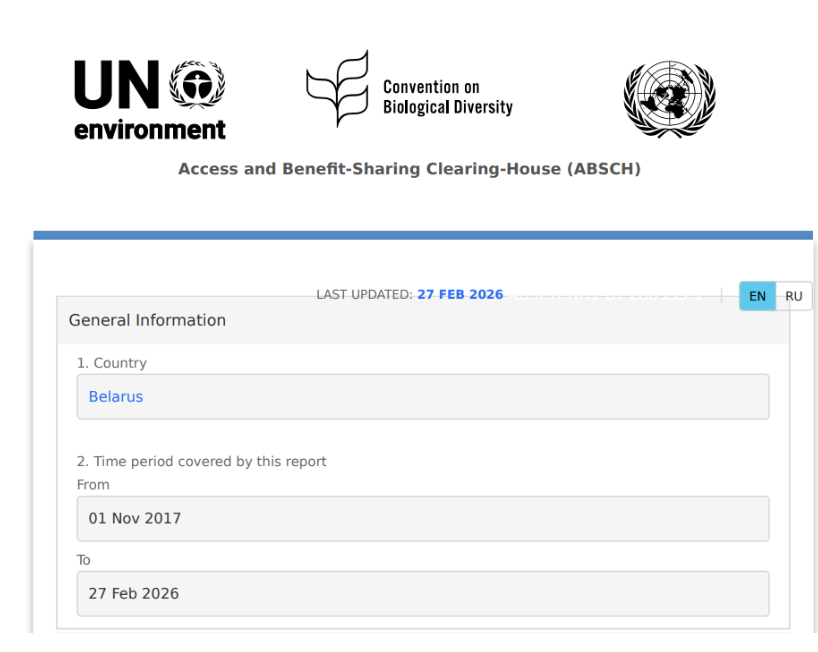Click the 'To' label above end date
Viewport: 818px width, 652px height.
point(84,560)
